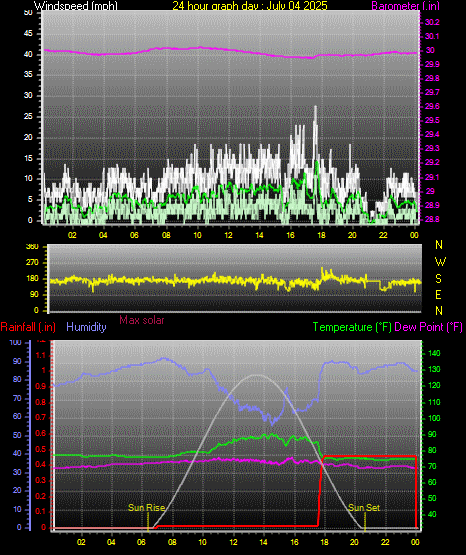Select the 1.1 rainfall axis value
Image resolution: width=466 pixels, height=555 pixels.
41,355
